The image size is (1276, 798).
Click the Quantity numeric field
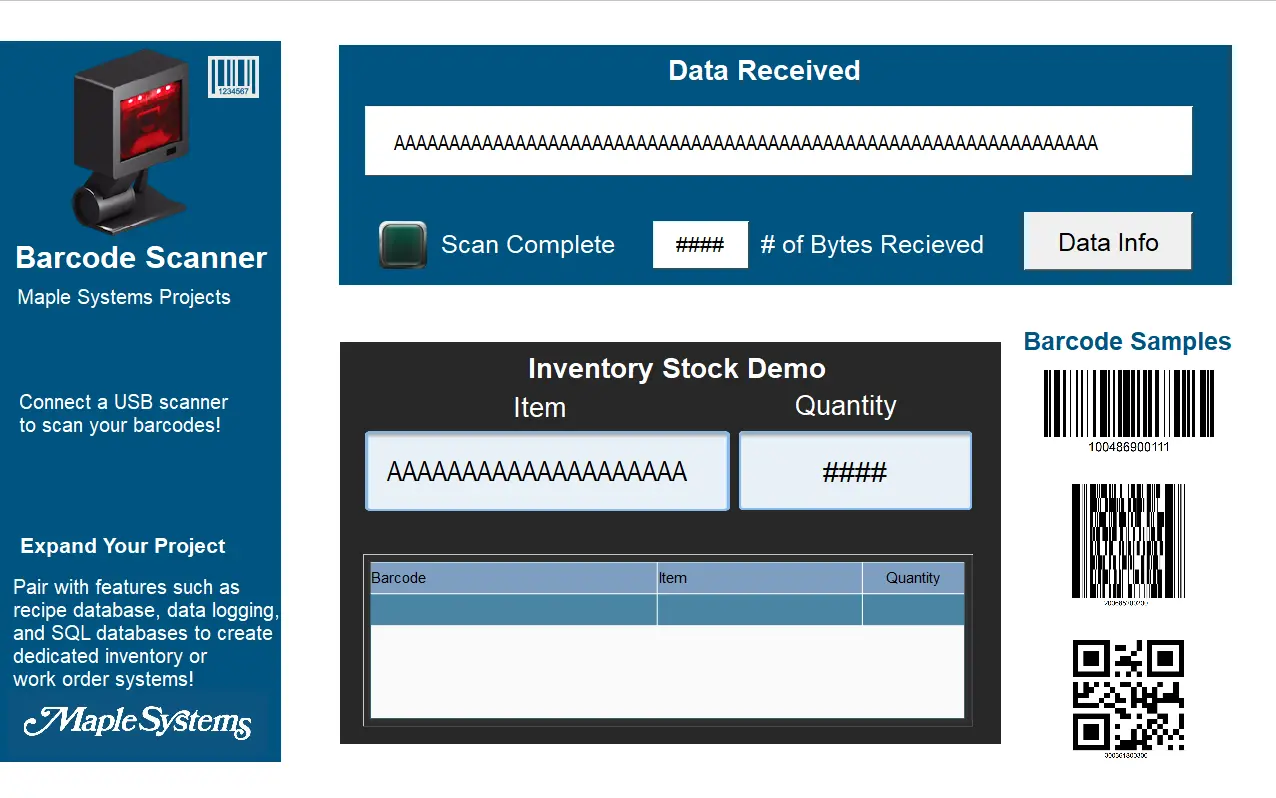855,471
